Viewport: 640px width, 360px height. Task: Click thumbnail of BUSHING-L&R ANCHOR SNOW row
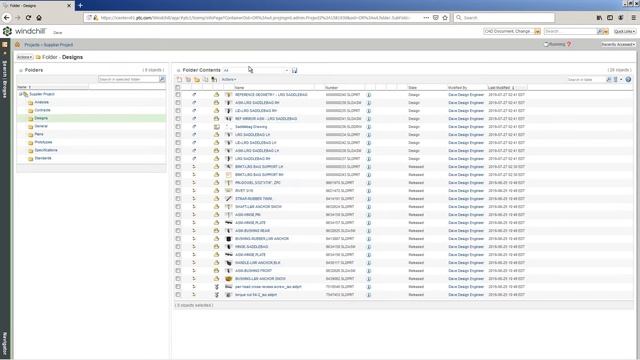[x=229, y=279]
